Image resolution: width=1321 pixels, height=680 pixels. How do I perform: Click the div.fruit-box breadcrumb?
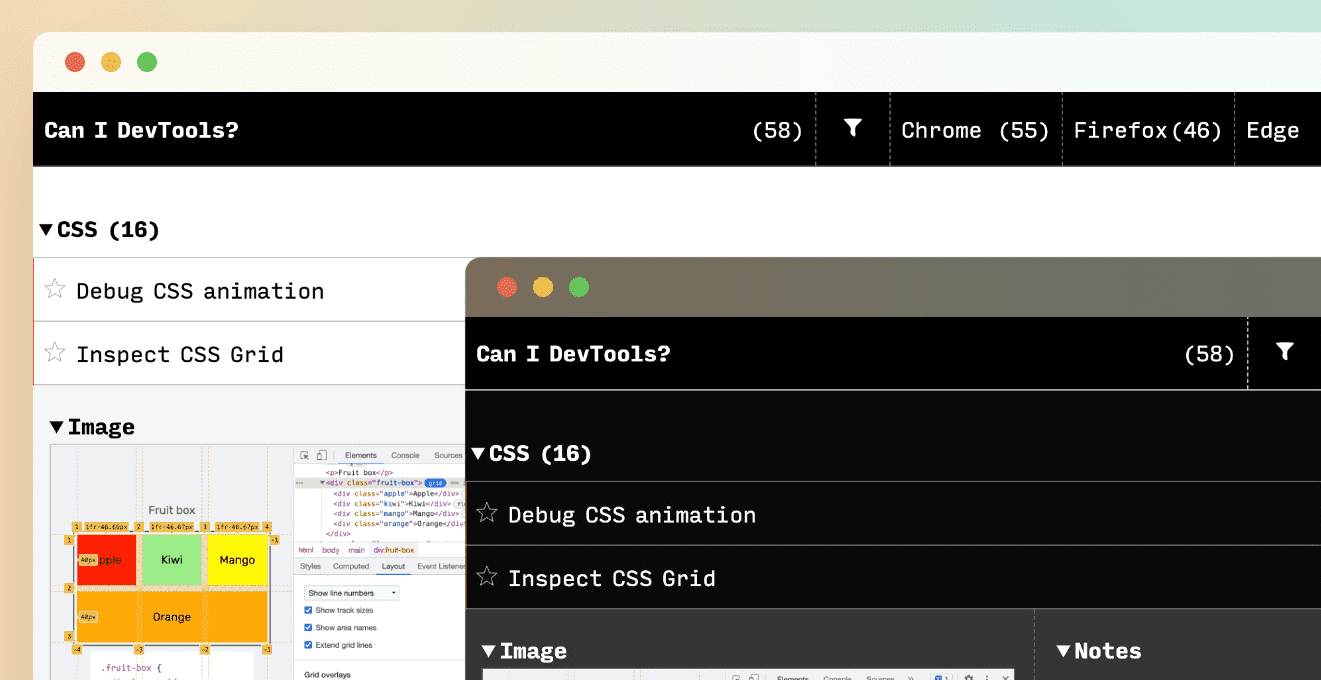coord(394,550)
